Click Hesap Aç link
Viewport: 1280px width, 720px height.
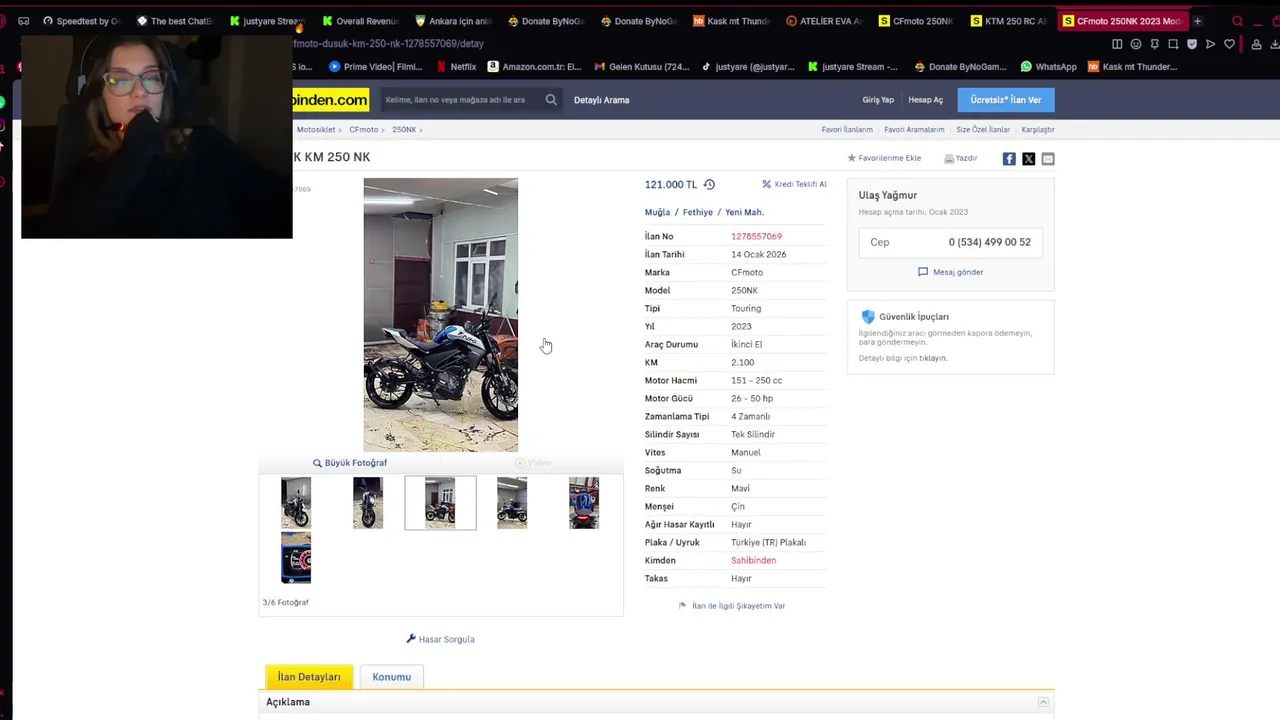pos(925,100)
